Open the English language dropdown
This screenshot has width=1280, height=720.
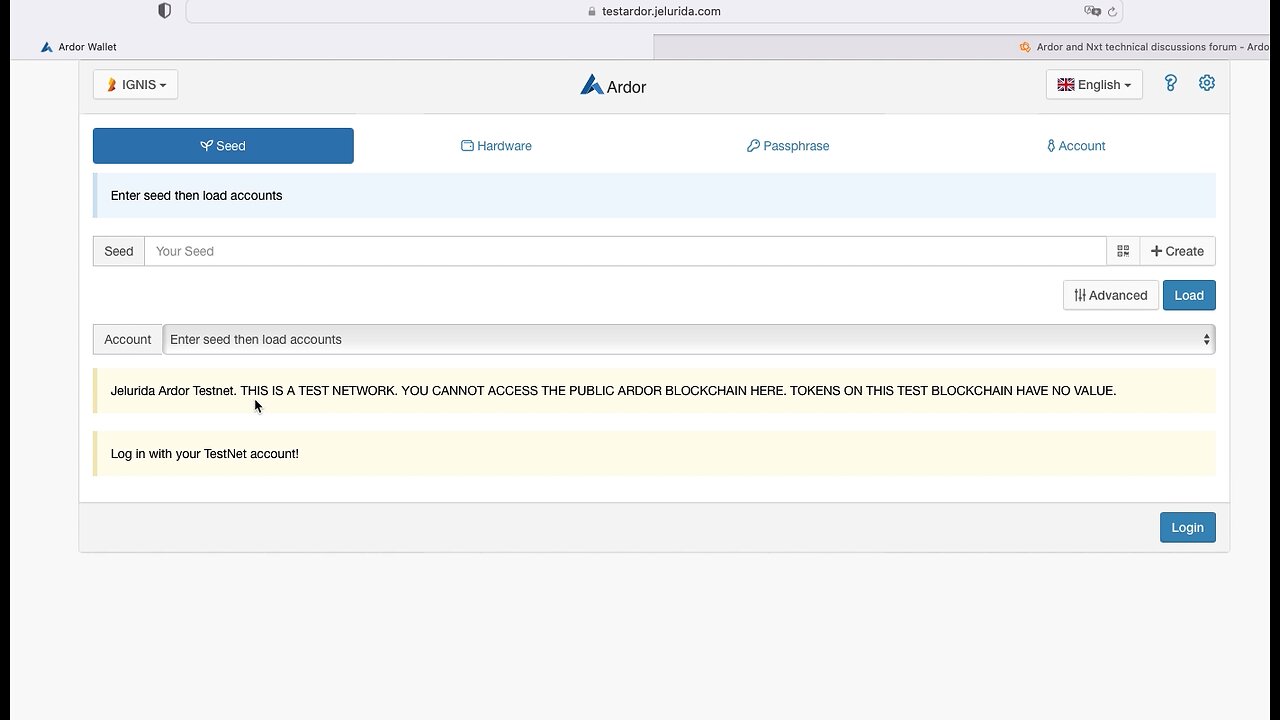pyautogui.click(x=1094, y=85)
